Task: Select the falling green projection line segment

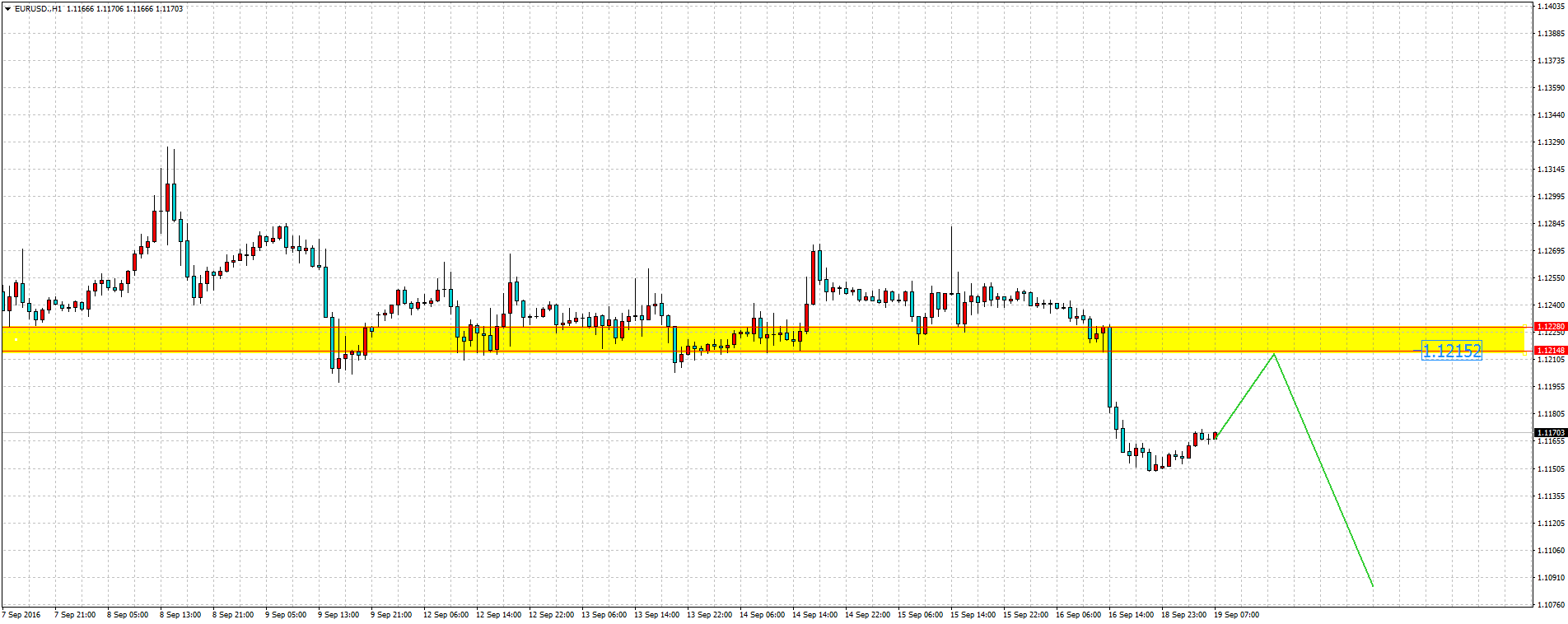Action: pyautogui.click(x=1323, y=470)
